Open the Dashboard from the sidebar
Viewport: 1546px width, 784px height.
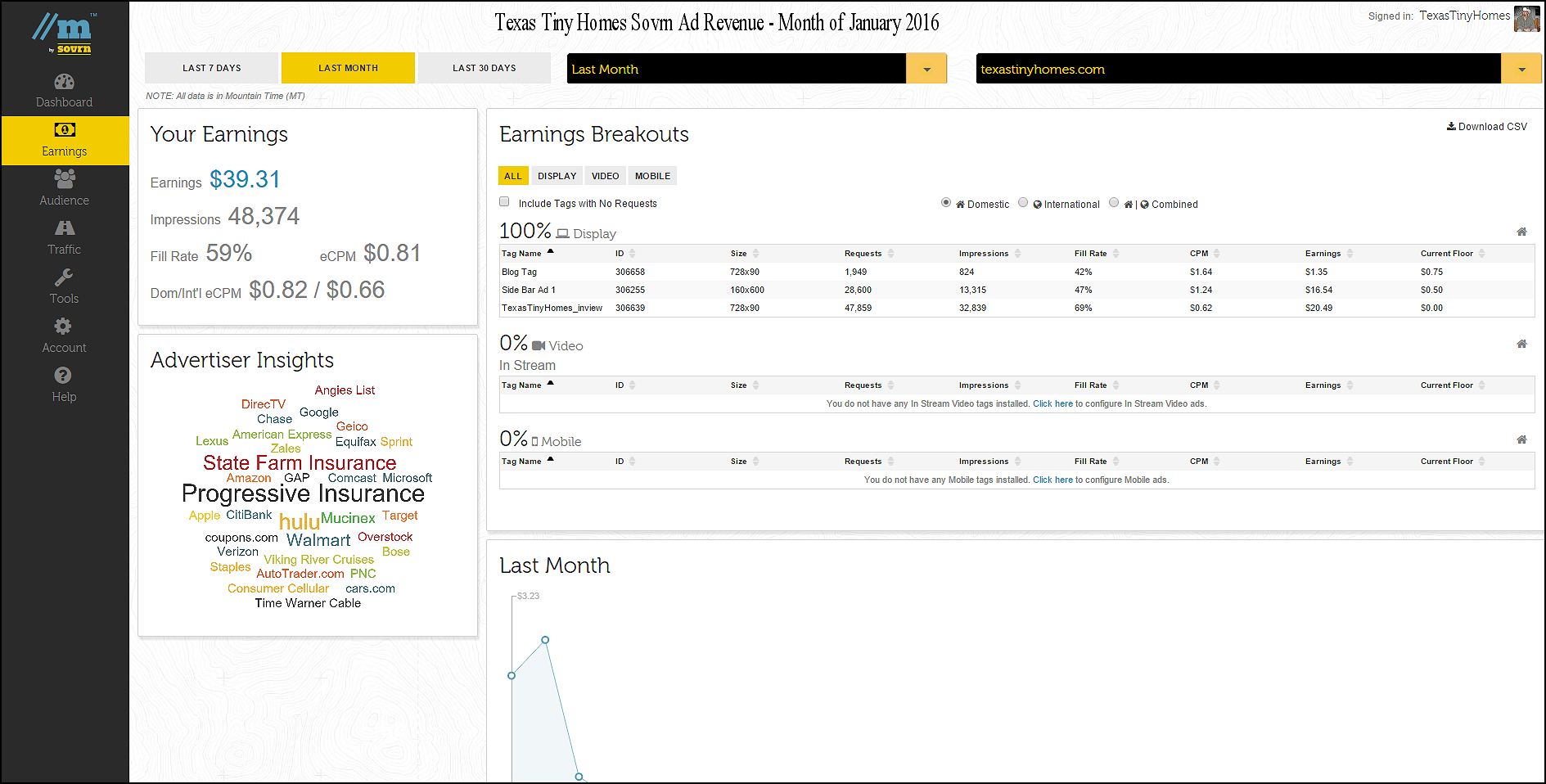click(x=64, y=91)
